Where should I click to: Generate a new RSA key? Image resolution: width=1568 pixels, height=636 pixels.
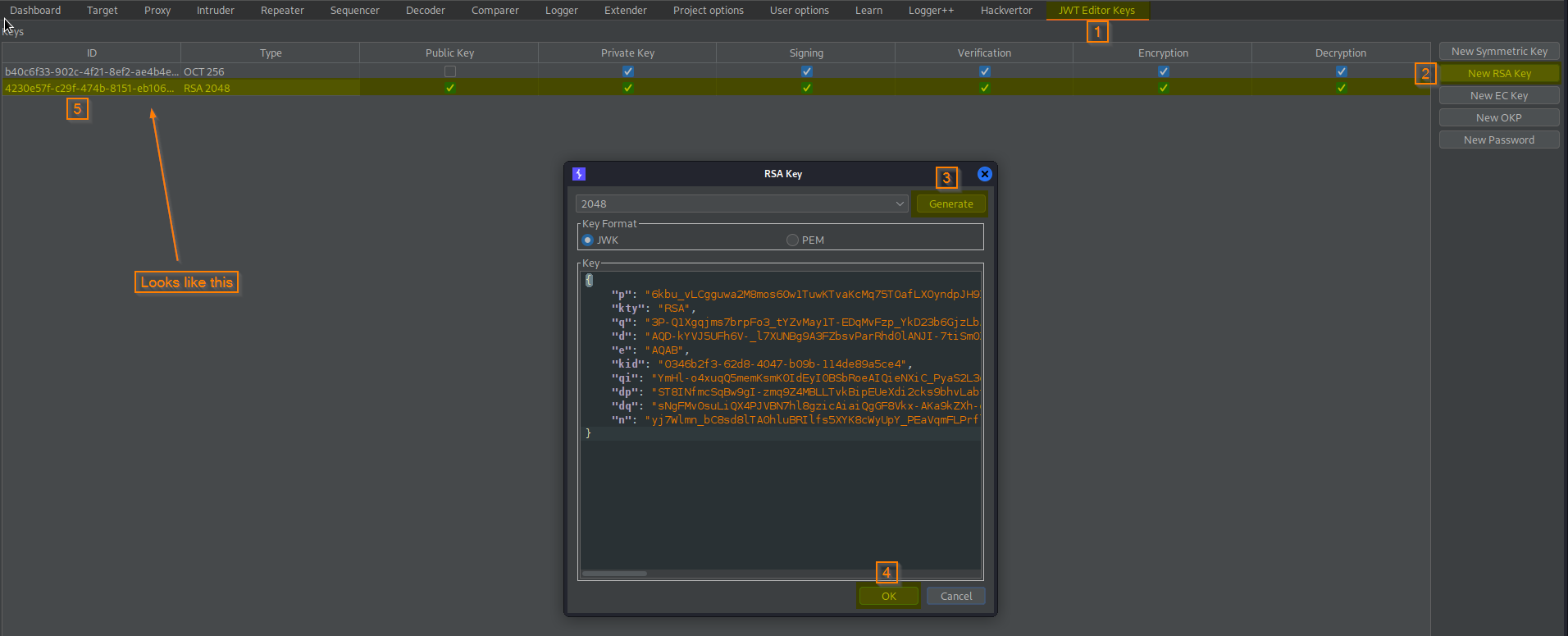click(x=951, y=204)
